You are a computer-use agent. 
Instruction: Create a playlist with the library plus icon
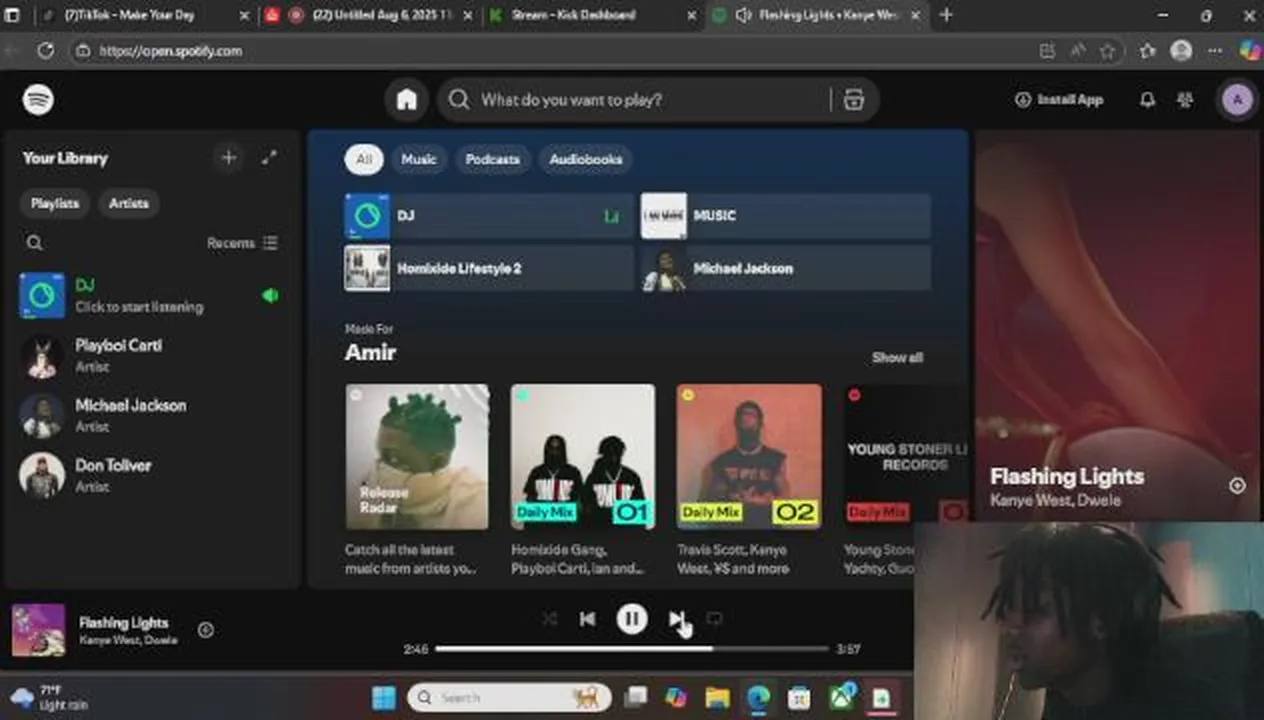(229, 158)
